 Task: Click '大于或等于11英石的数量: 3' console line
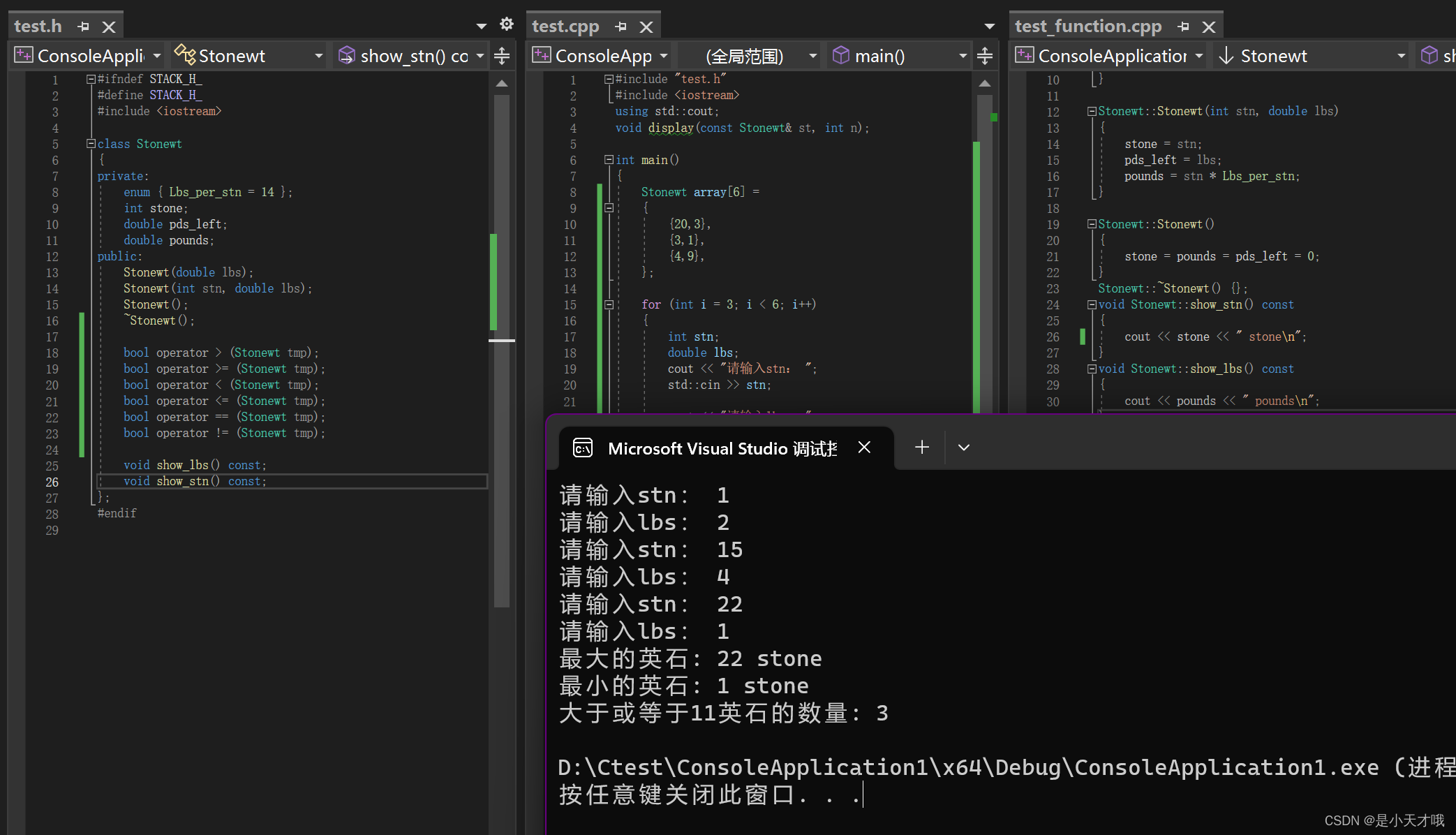pos(724,713)
